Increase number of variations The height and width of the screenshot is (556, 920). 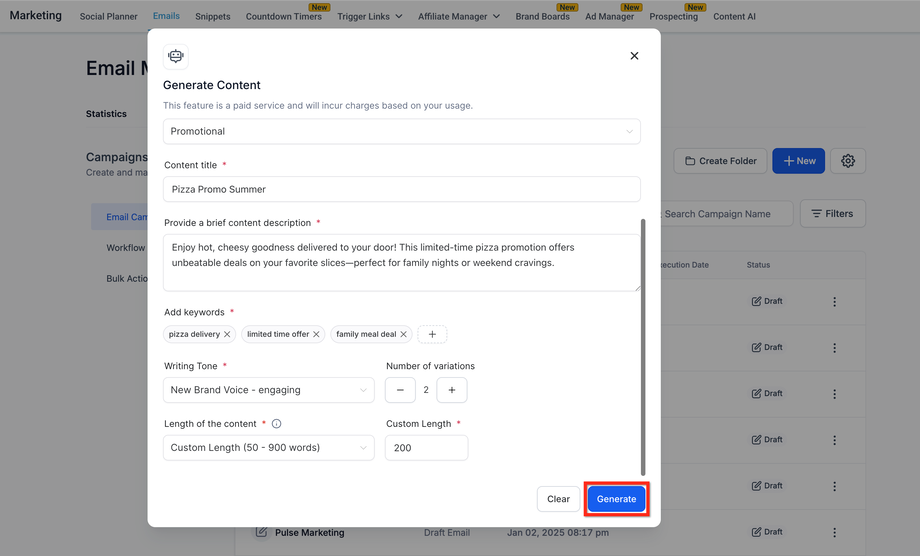click(452, 390)
